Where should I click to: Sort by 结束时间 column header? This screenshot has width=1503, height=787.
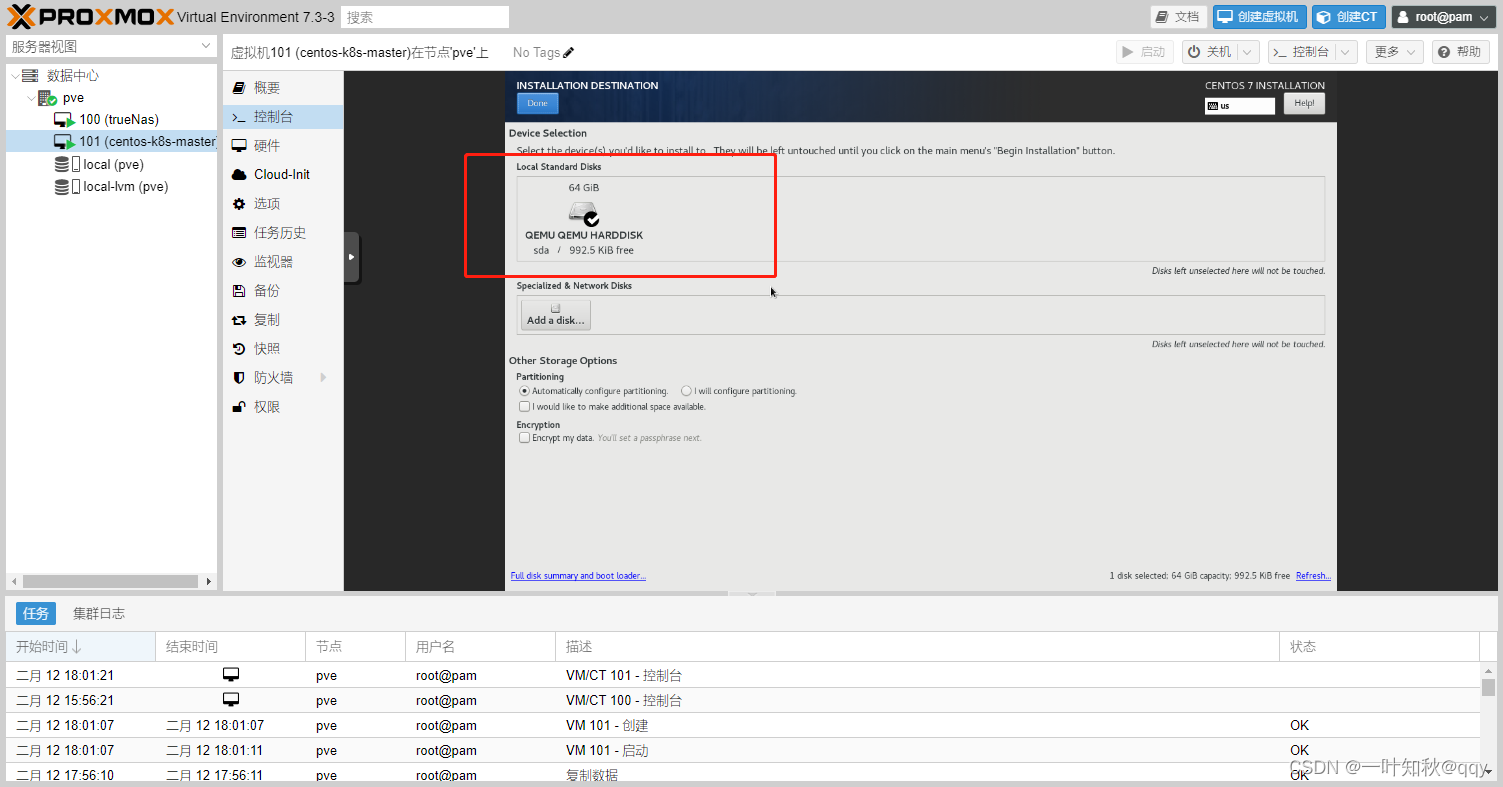230,647
